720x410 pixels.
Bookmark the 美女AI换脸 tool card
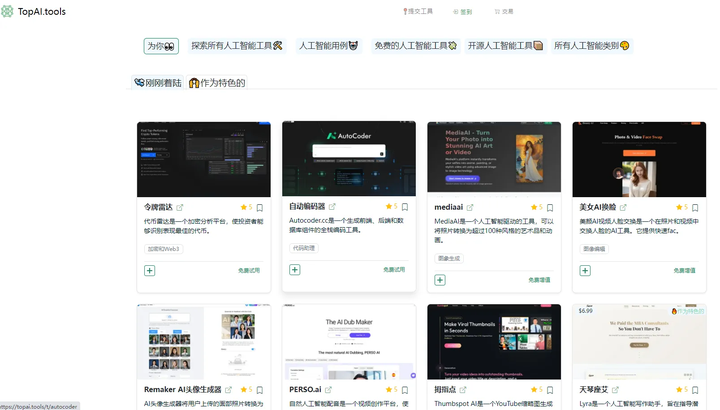point(695,208)
